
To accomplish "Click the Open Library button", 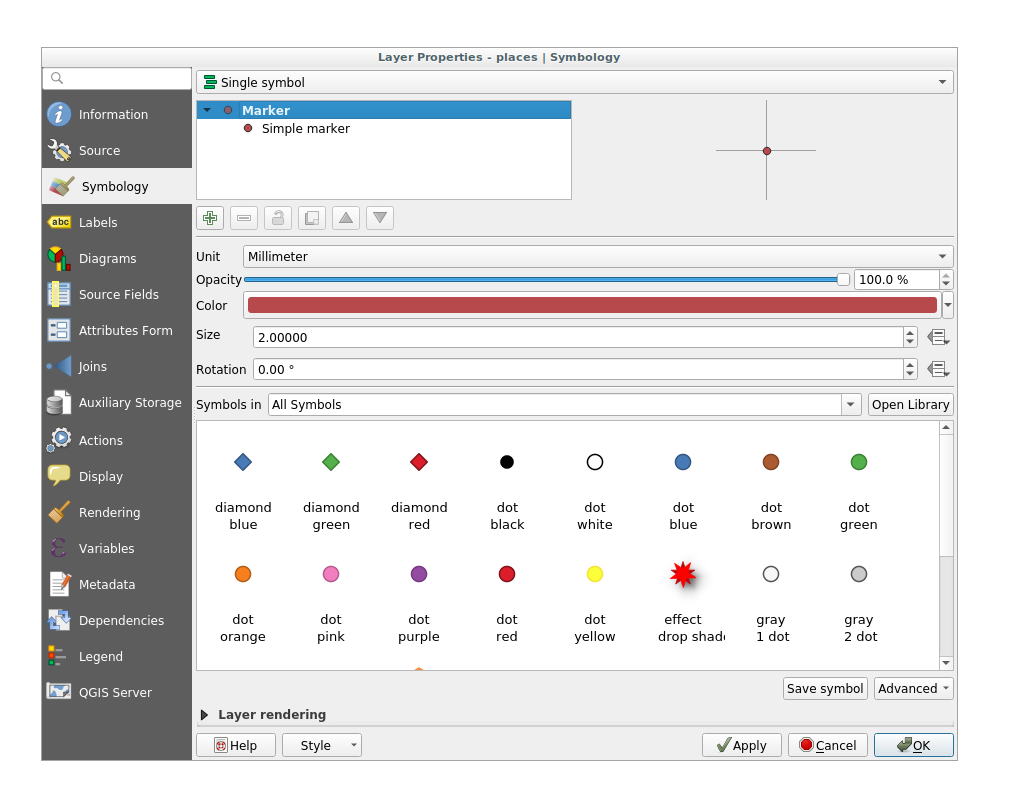I will 910,405.
